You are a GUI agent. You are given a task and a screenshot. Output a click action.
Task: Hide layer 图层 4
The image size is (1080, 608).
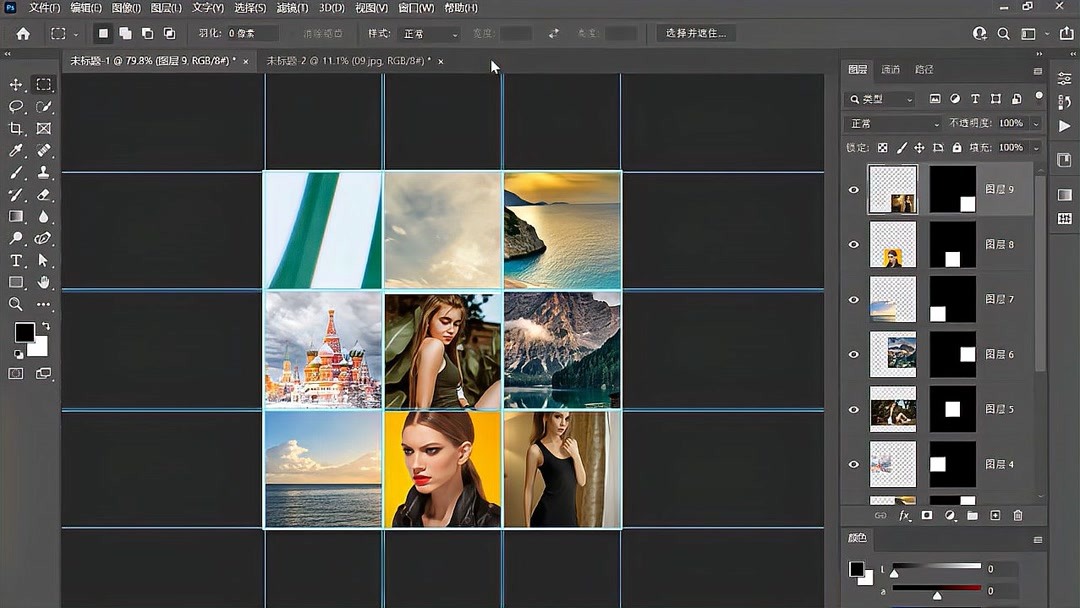pos(854,464)
